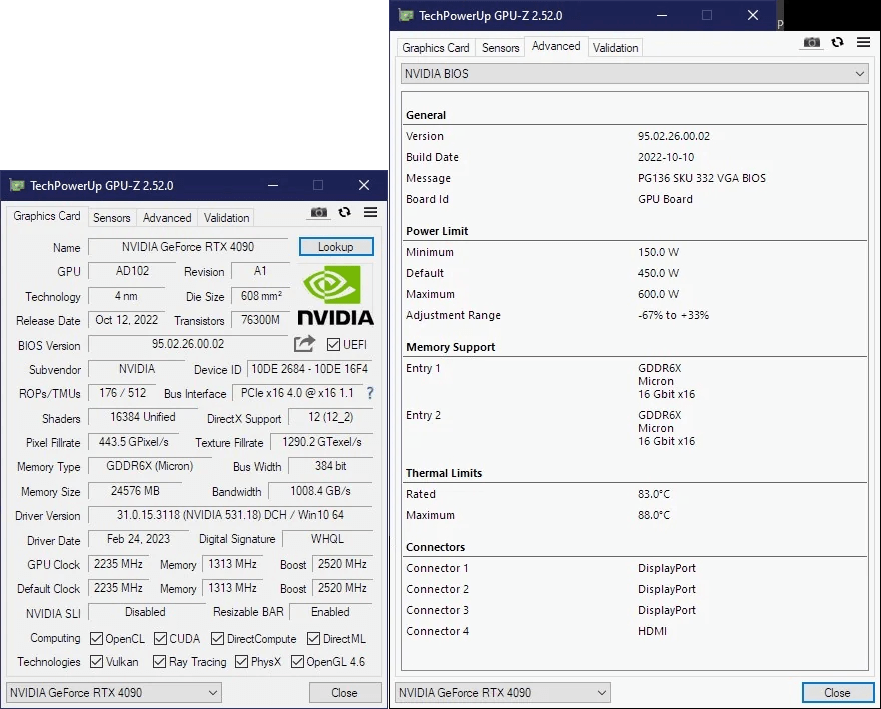This screenshot has width=881, height=709.
Task: Click Connector 4 value HDMI
Action: click(652, 631)
